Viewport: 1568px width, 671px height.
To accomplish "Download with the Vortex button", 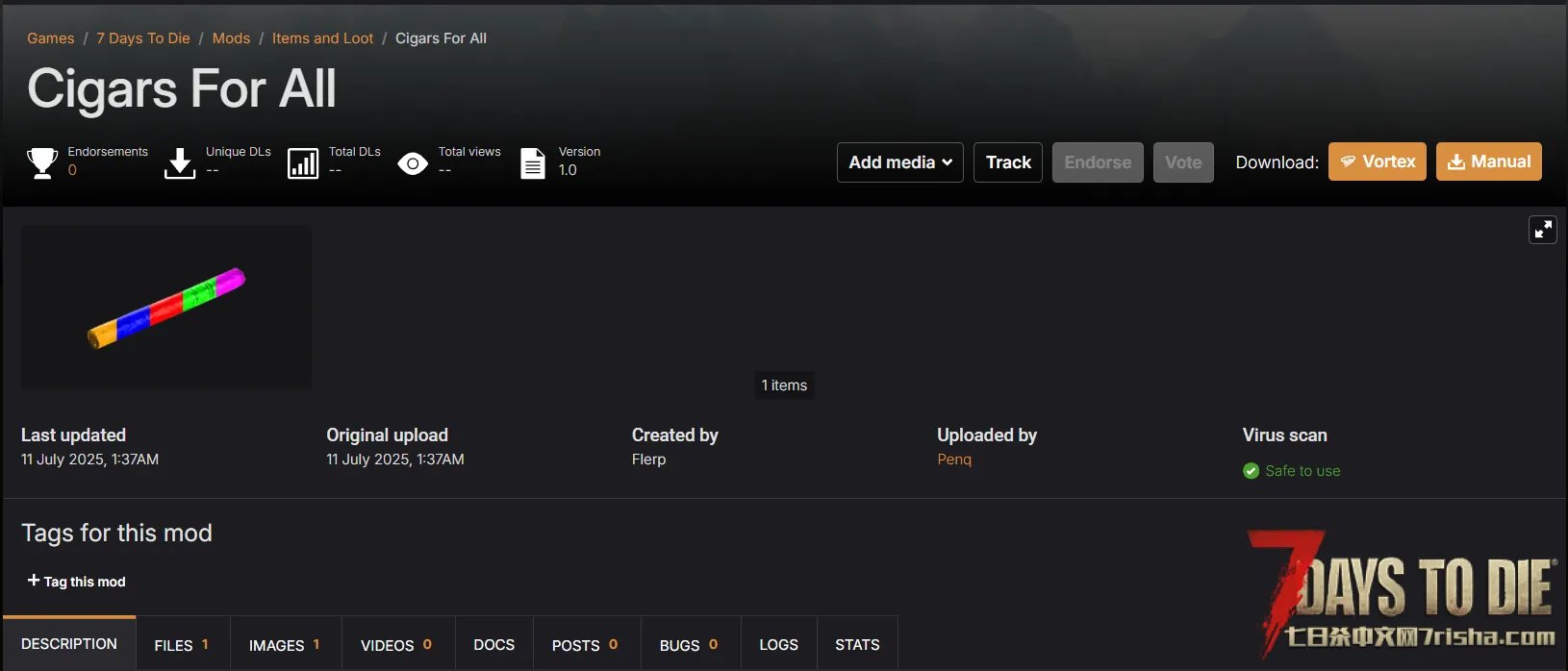I will pos(1378,162).
